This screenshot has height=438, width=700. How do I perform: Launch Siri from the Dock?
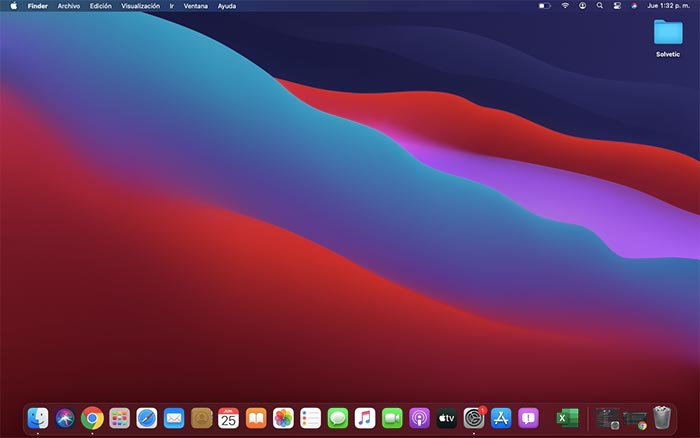pos(65,418)
